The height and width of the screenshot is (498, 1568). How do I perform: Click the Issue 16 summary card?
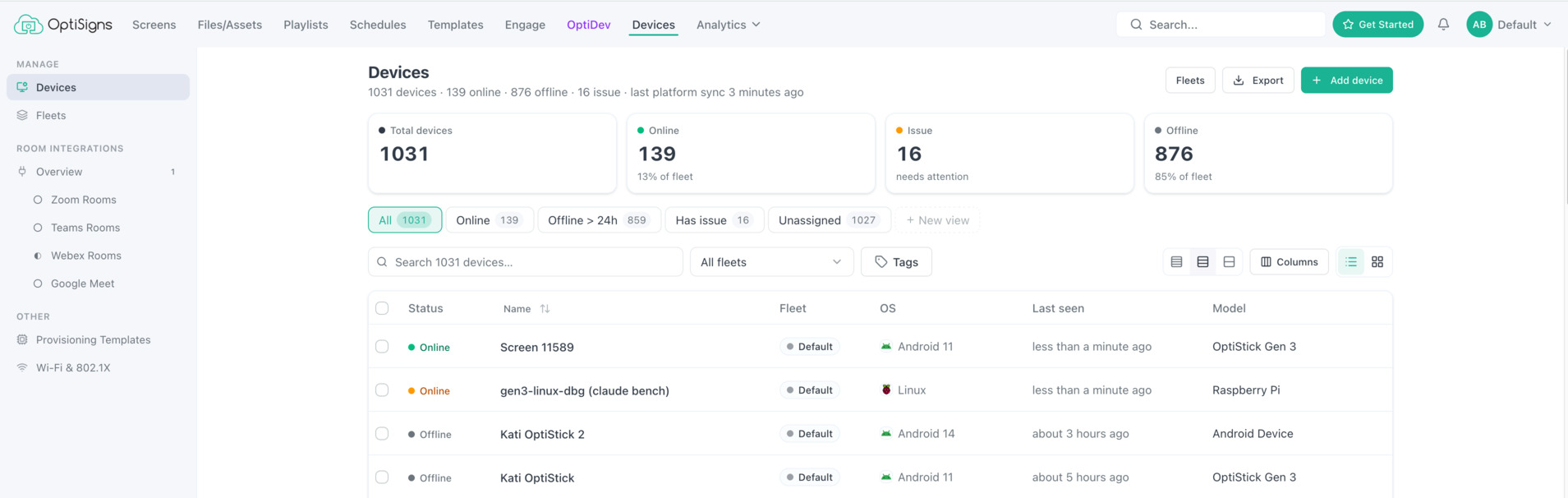point(1009,154)
